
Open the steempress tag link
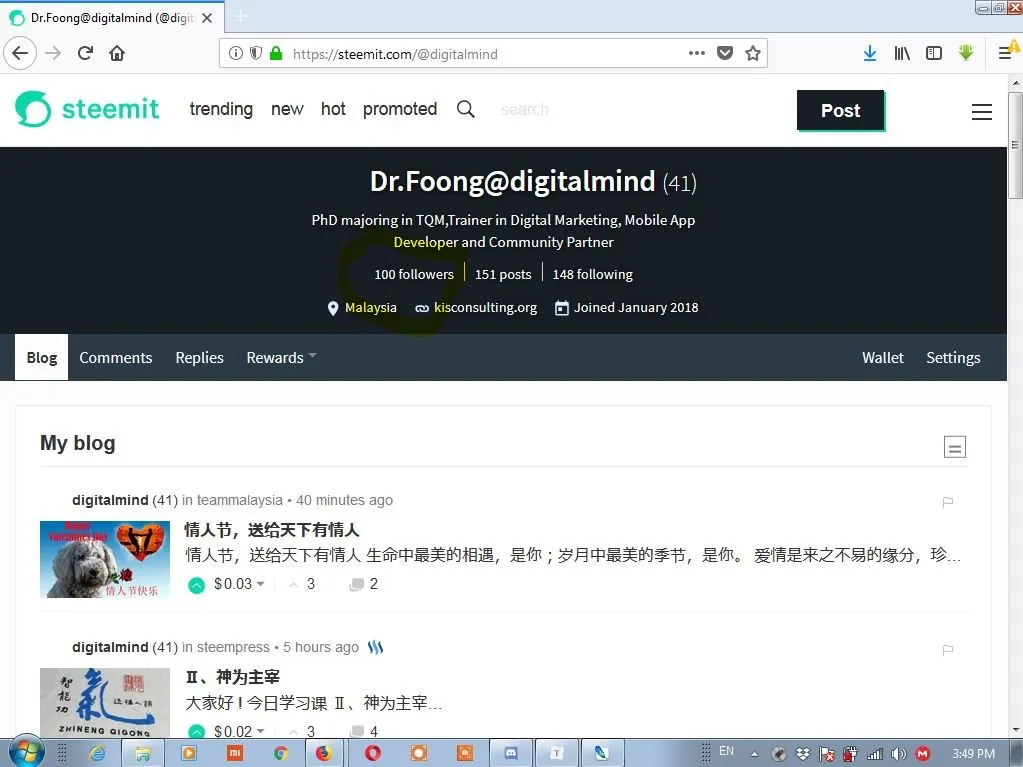point(233,647)
